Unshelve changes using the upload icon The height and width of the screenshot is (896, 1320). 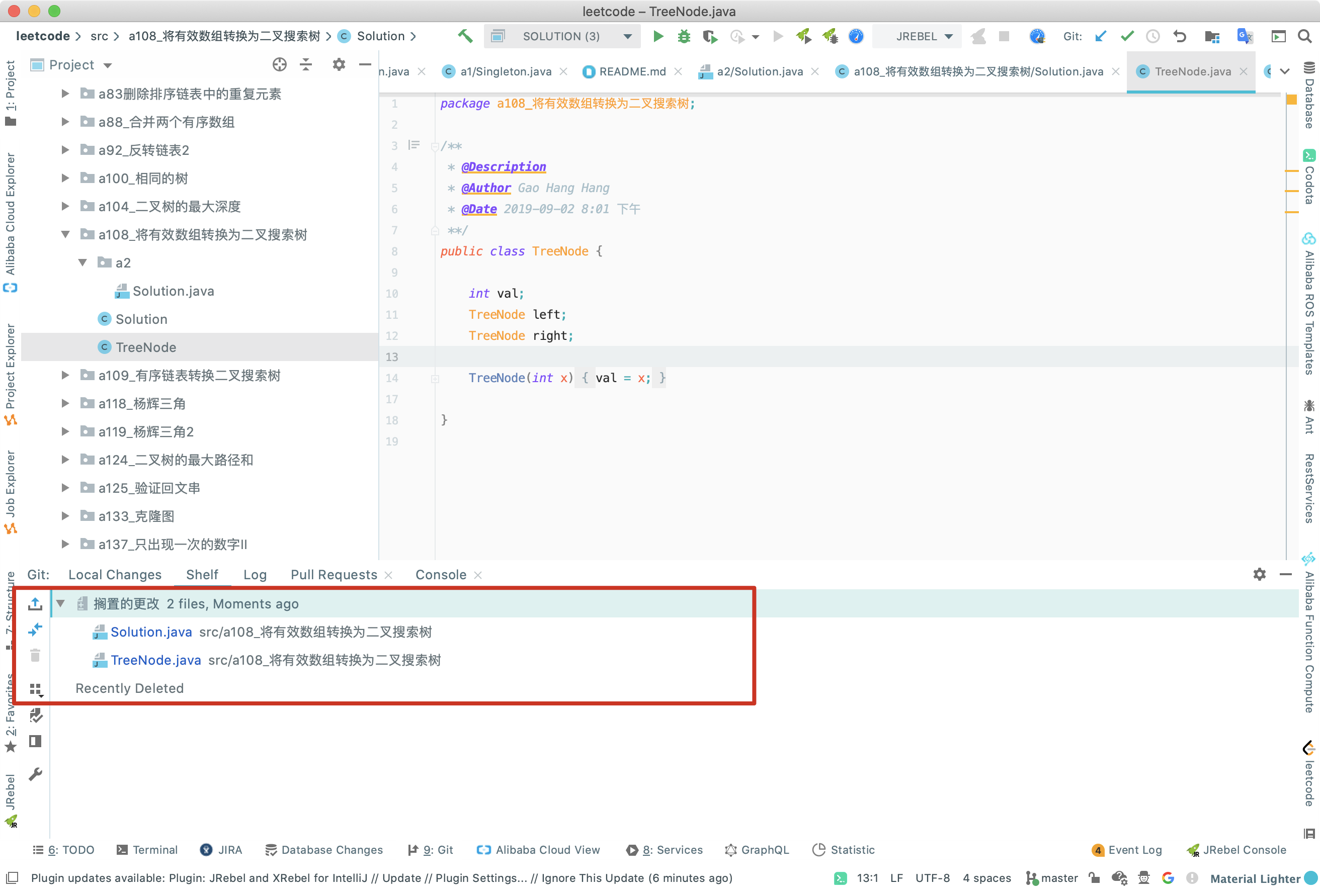coord(35,603)
